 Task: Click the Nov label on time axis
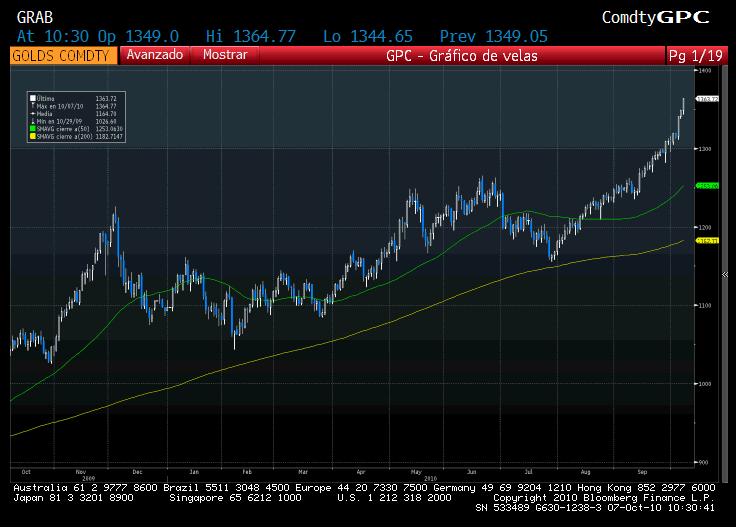81,472
